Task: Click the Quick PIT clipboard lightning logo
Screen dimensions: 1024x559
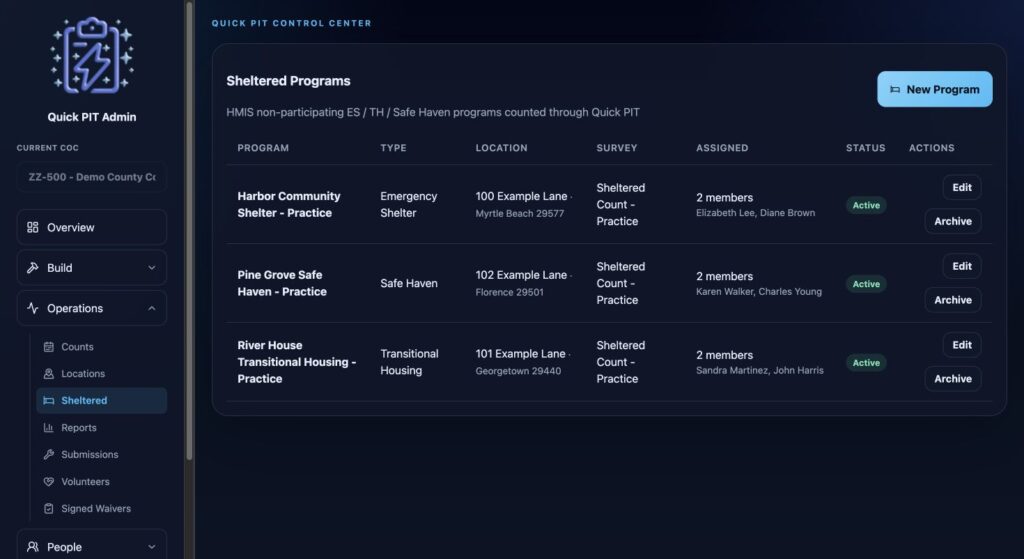Action: pos(91,56)
